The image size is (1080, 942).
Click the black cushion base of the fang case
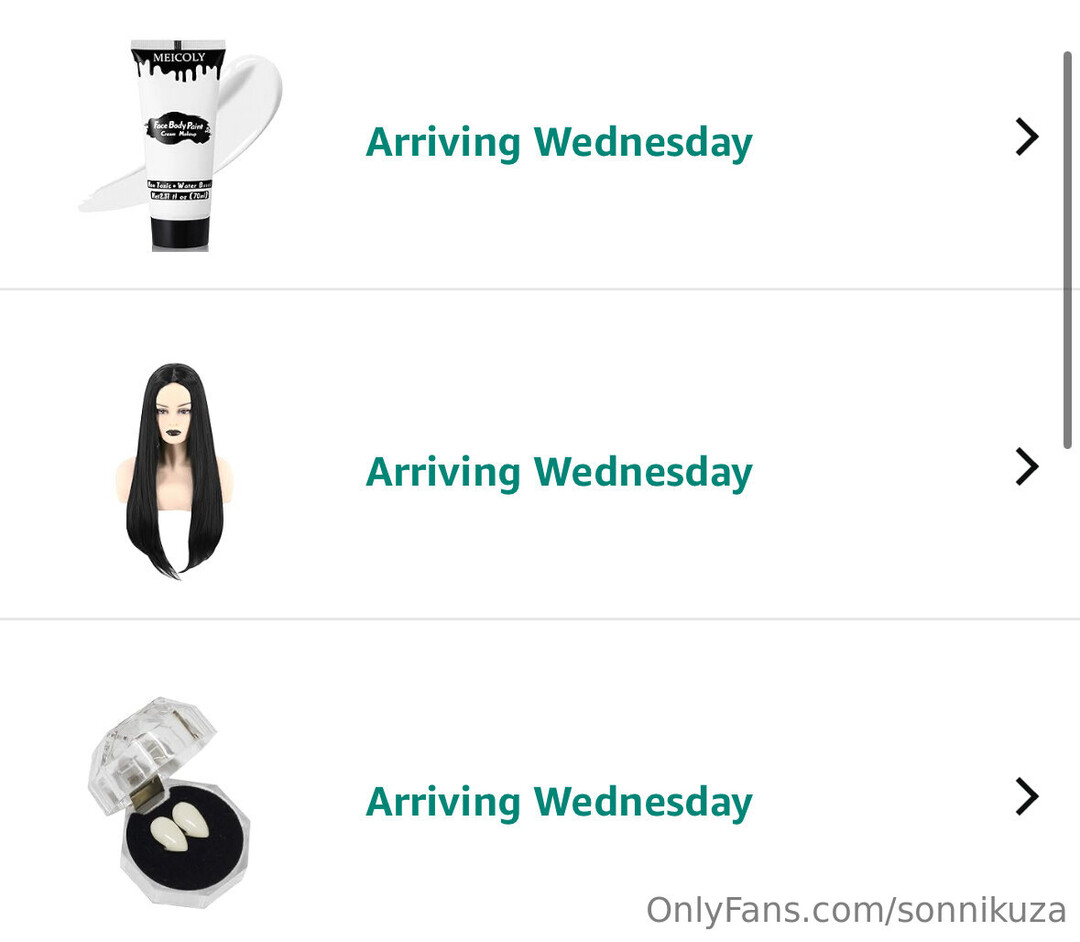coord(185,830)
